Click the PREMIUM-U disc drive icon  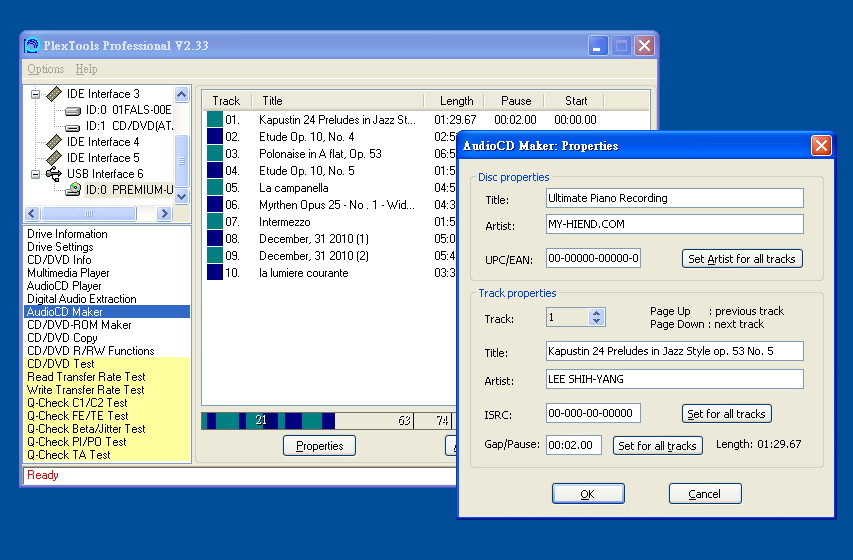[x=73, y=189]
